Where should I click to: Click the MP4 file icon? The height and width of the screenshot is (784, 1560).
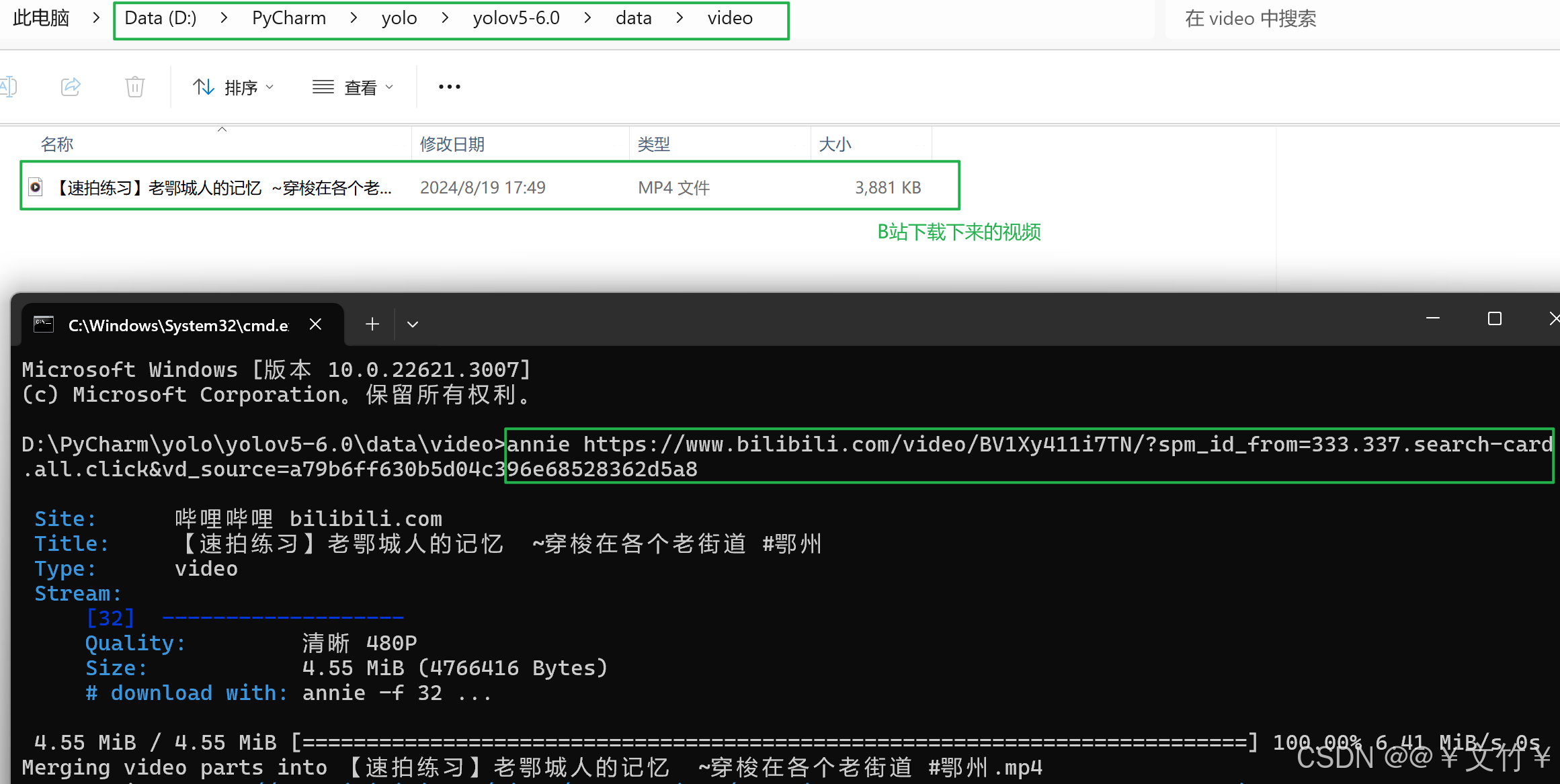(36, 187)
